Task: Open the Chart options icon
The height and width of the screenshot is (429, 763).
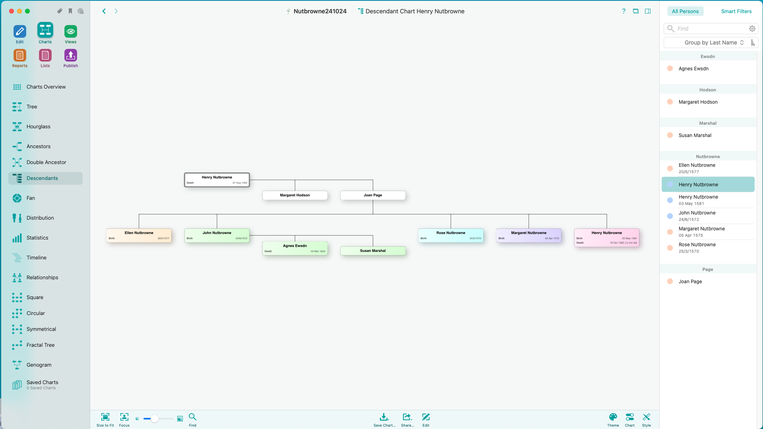Action: (x=630, y=417)
